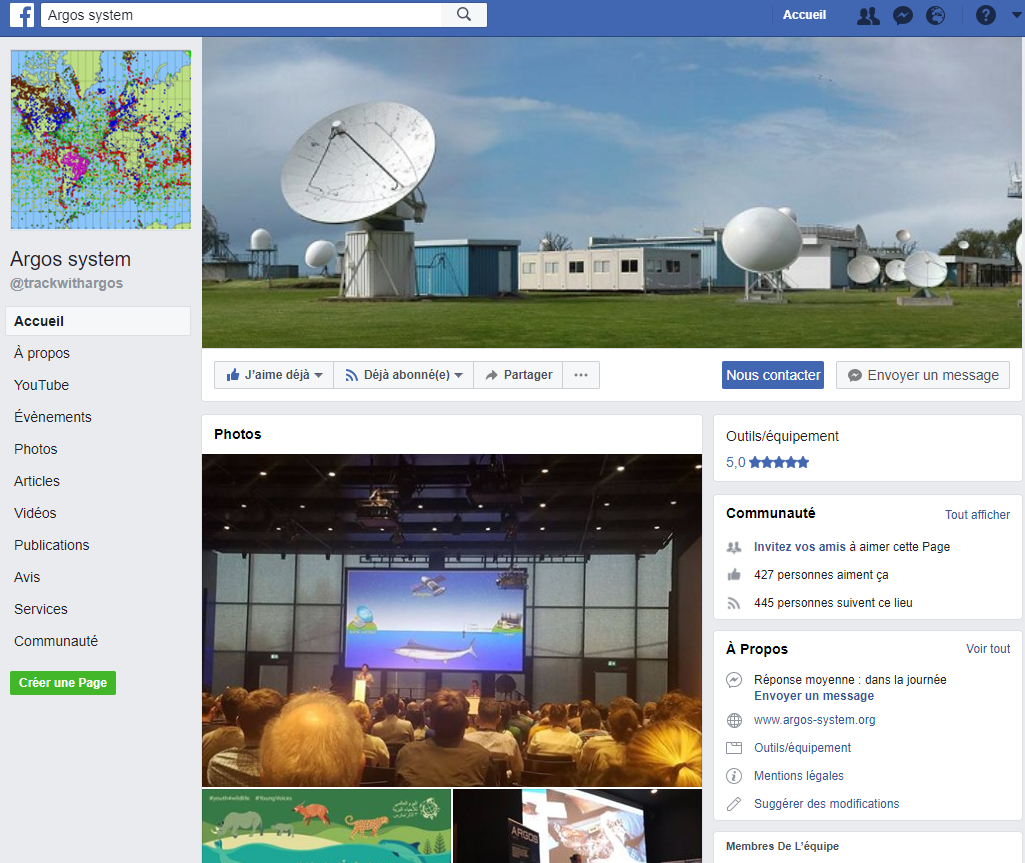
Task: Click Tout afficher in Communauté
Action: click(977, 515)
